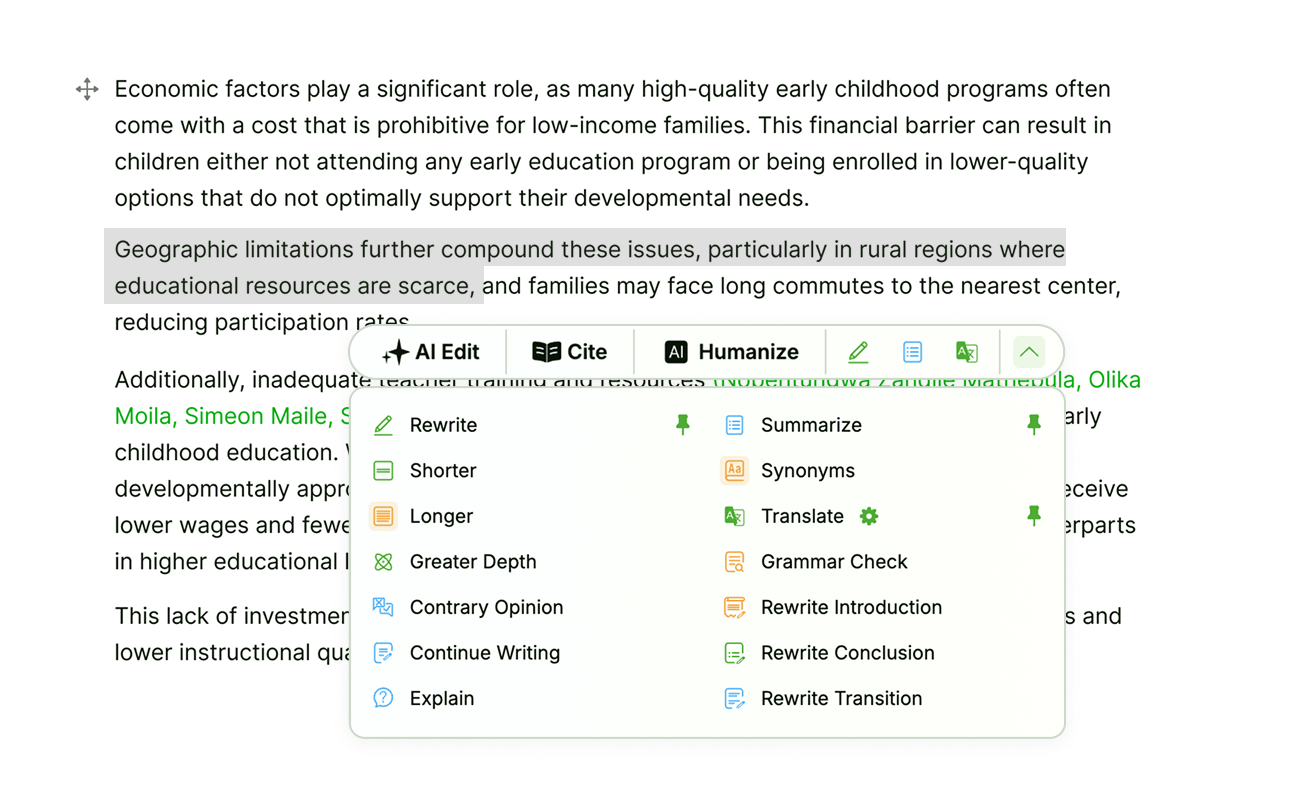Toggle the pin next to Translate
Screen dimensions: 1300x800
click(x=1034, y=516)
